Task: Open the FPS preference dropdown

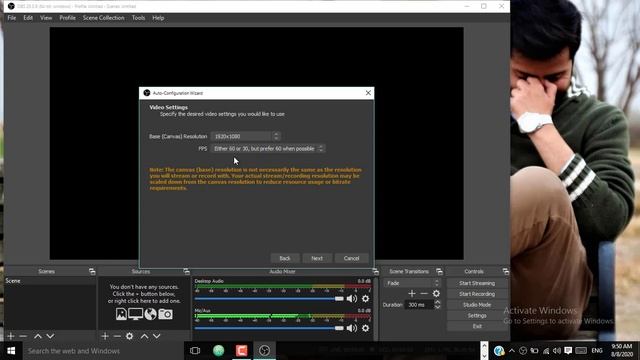Action: [268, 149]
